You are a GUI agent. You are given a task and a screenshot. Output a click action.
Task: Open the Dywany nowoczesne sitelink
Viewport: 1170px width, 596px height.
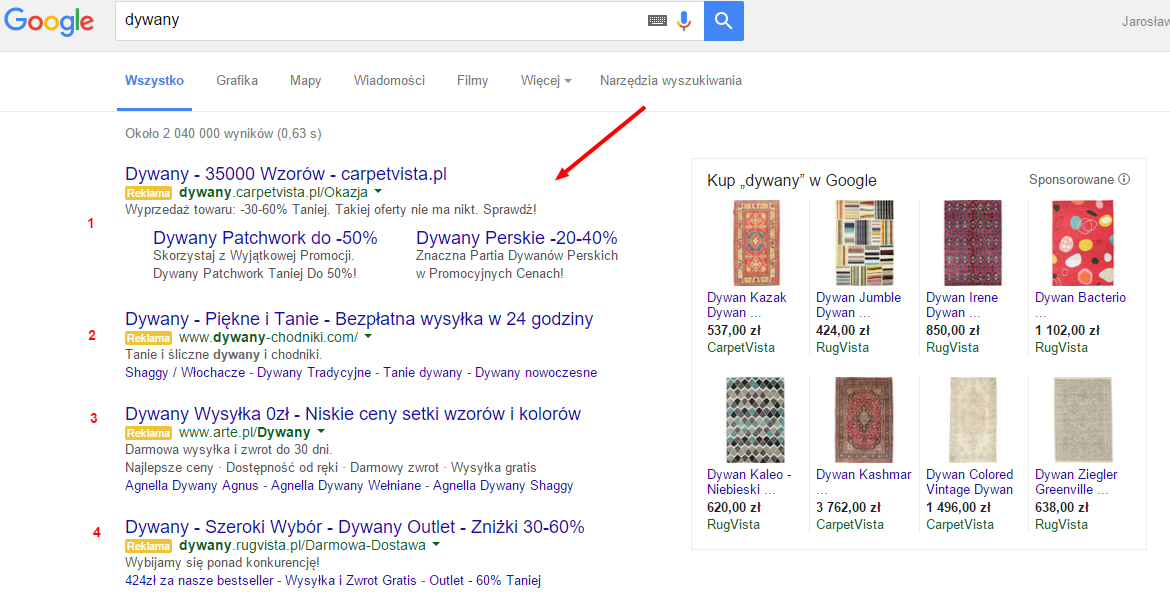tap(536, 373)
